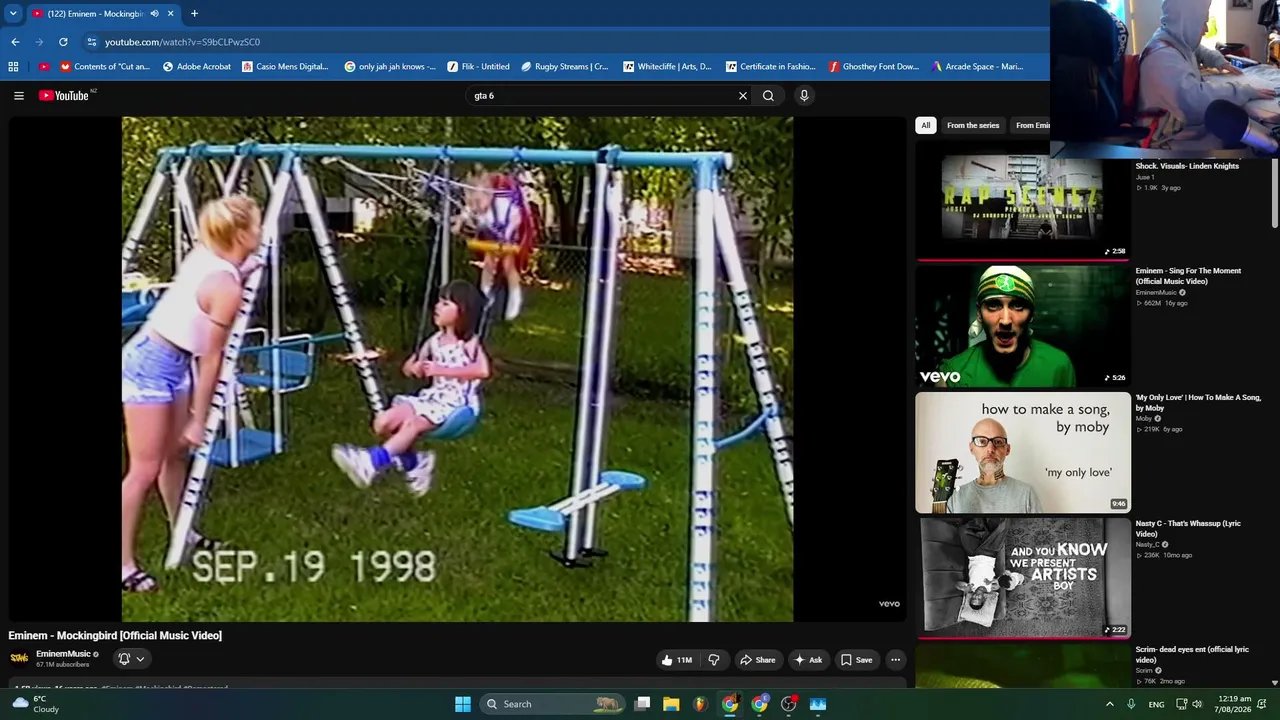Open the 'how to make a song, by moby' thumbnail
This screenshot has width=1280, height=720.
coord(1023,452)
